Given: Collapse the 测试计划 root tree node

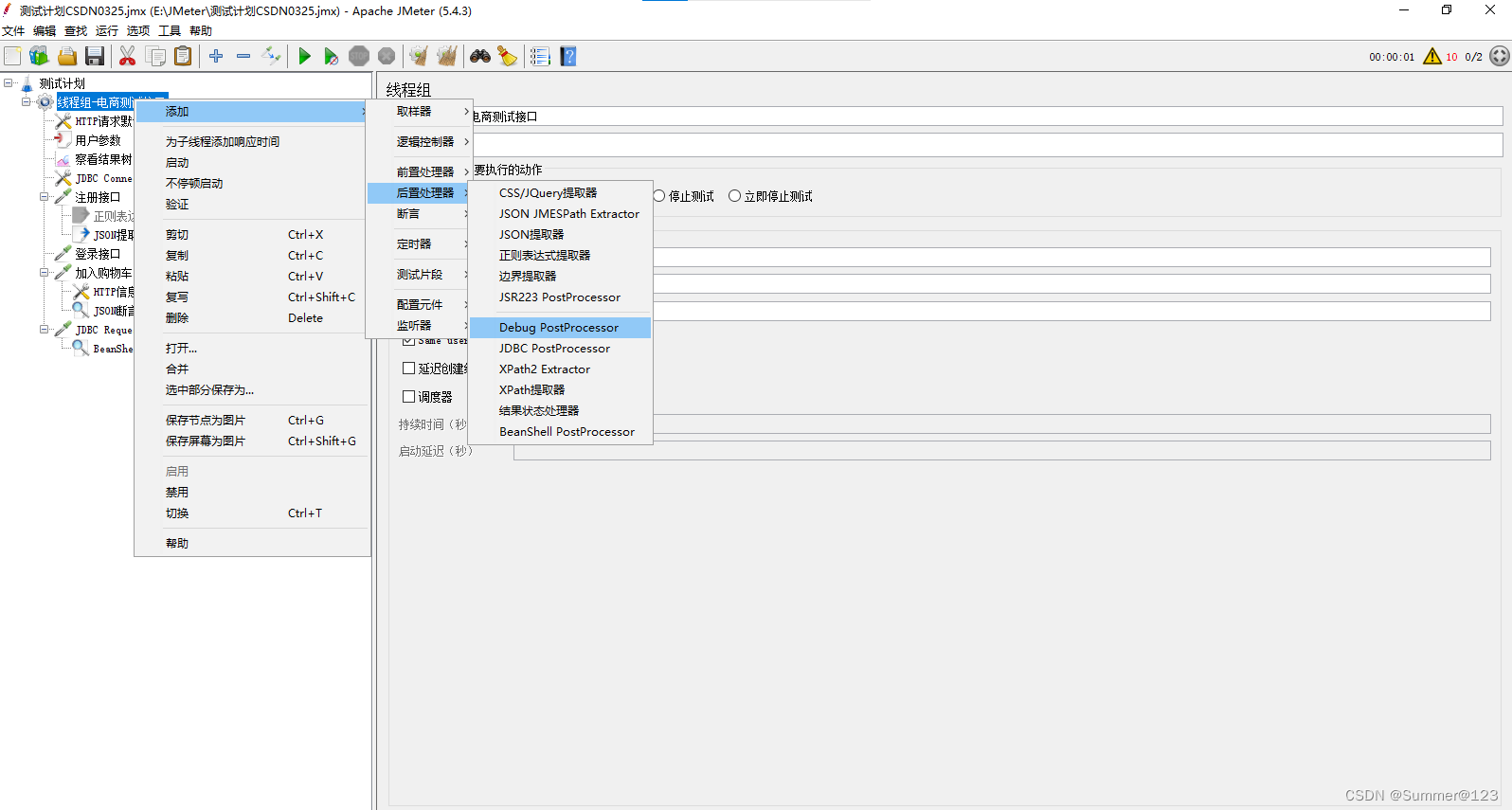Looking at the screenshot, I should [x=9, y=83].
